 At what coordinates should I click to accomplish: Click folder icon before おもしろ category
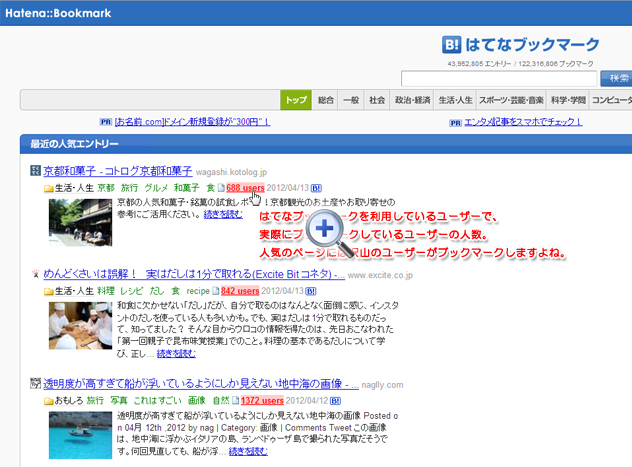pyautogui.click(x=49, y=401)
